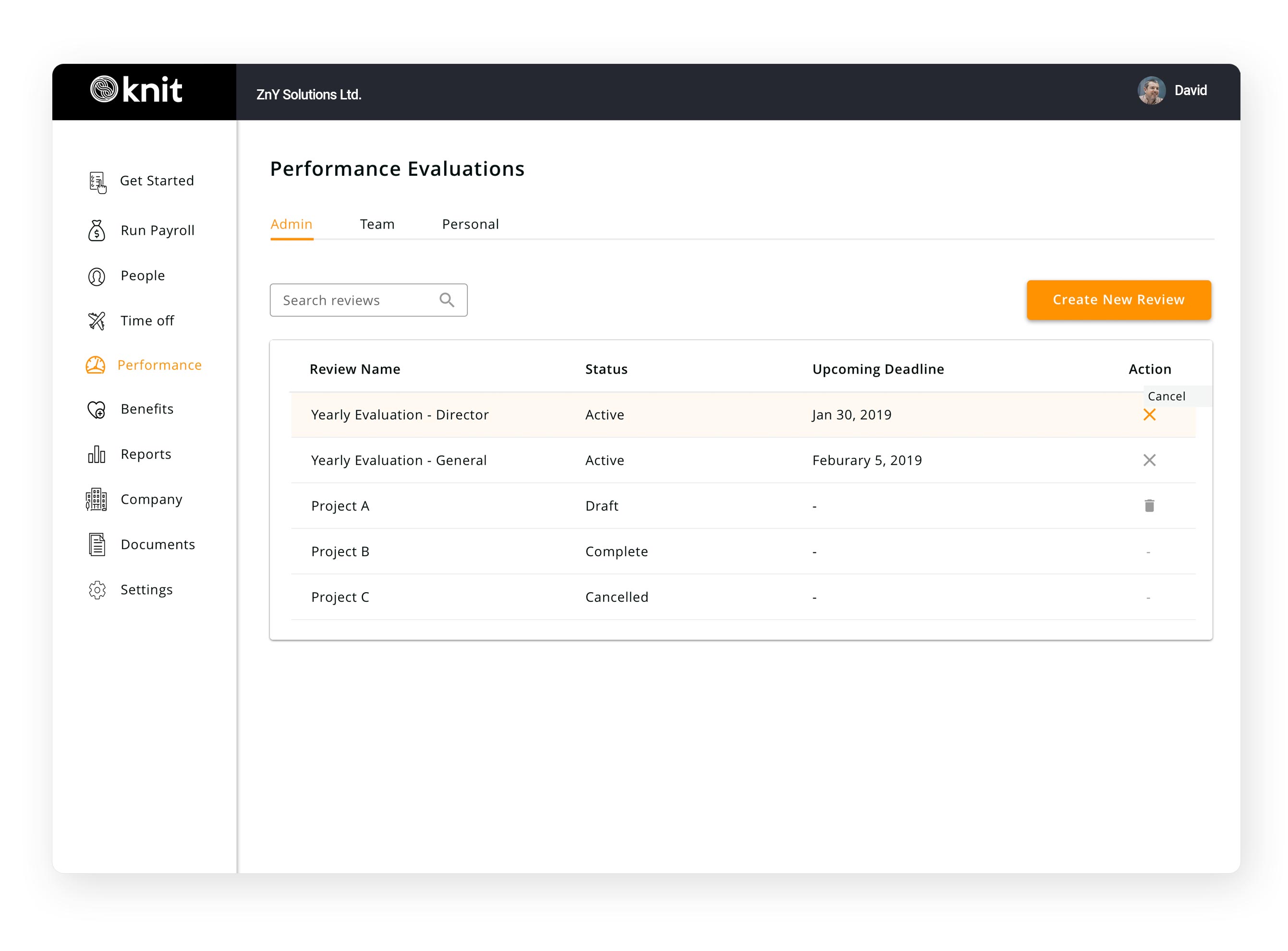Click the Reports bar chart icon
Screen dimensions: 1288x951
point(96,454)
